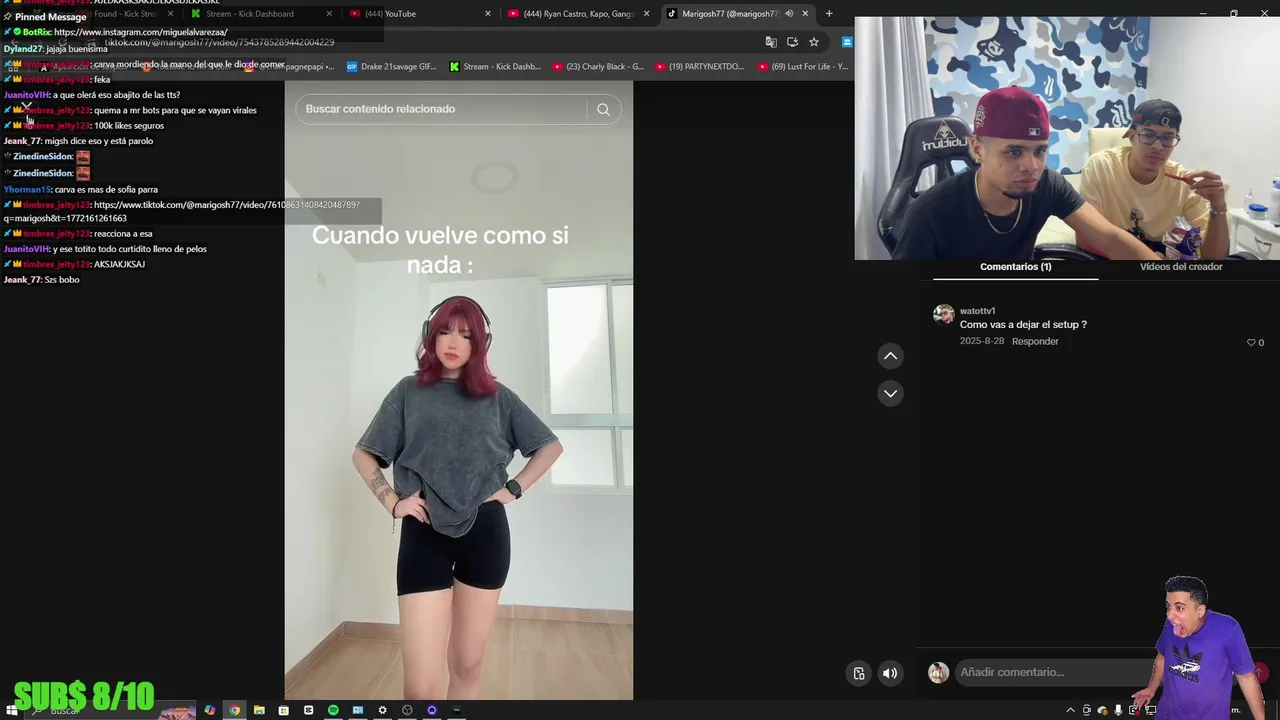Open the '(19) PARTYNEXTDO...' bookmark
This screenshot has height=720, width=1280.
(x=700, y=67)
